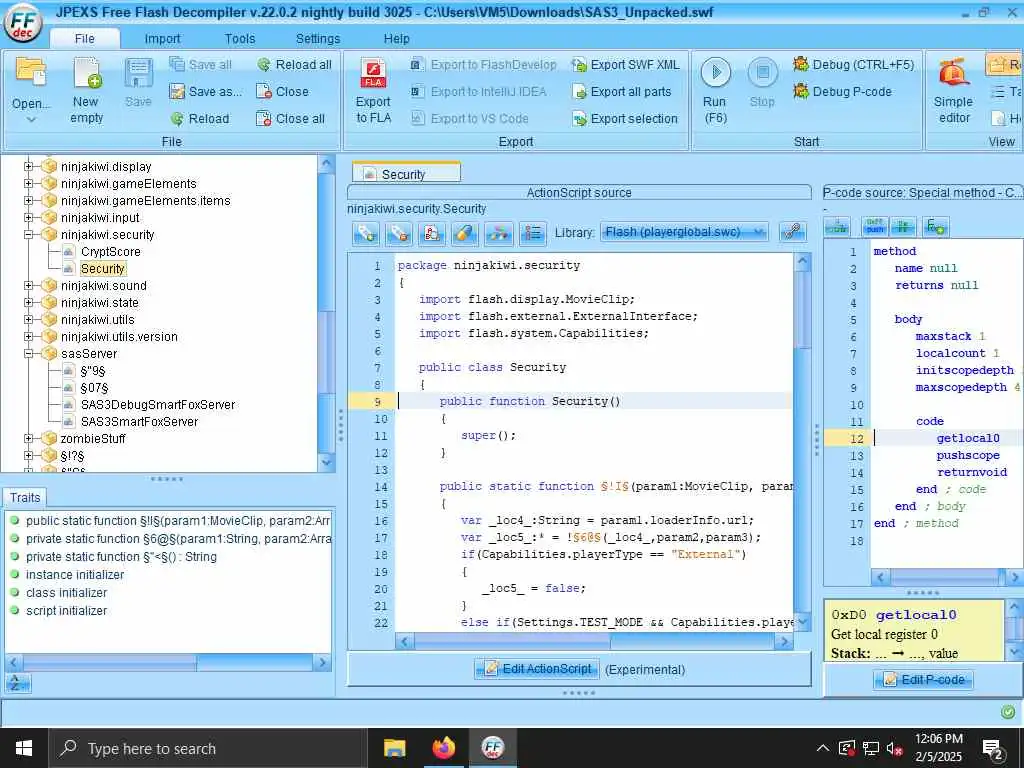Click the Edit P-code button
Viewport: 1024px width, 768px height.
tap(923, 680)
